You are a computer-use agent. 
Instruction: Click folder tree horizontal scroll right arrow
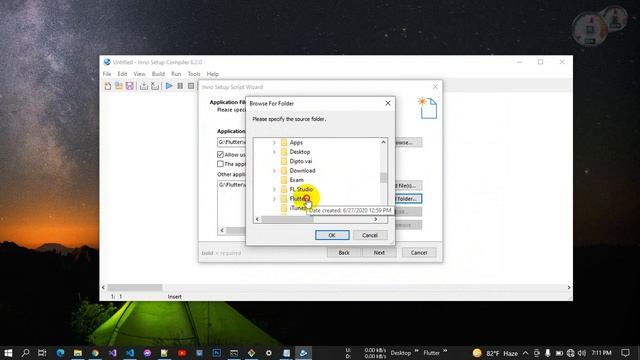(x=376, y=219)
